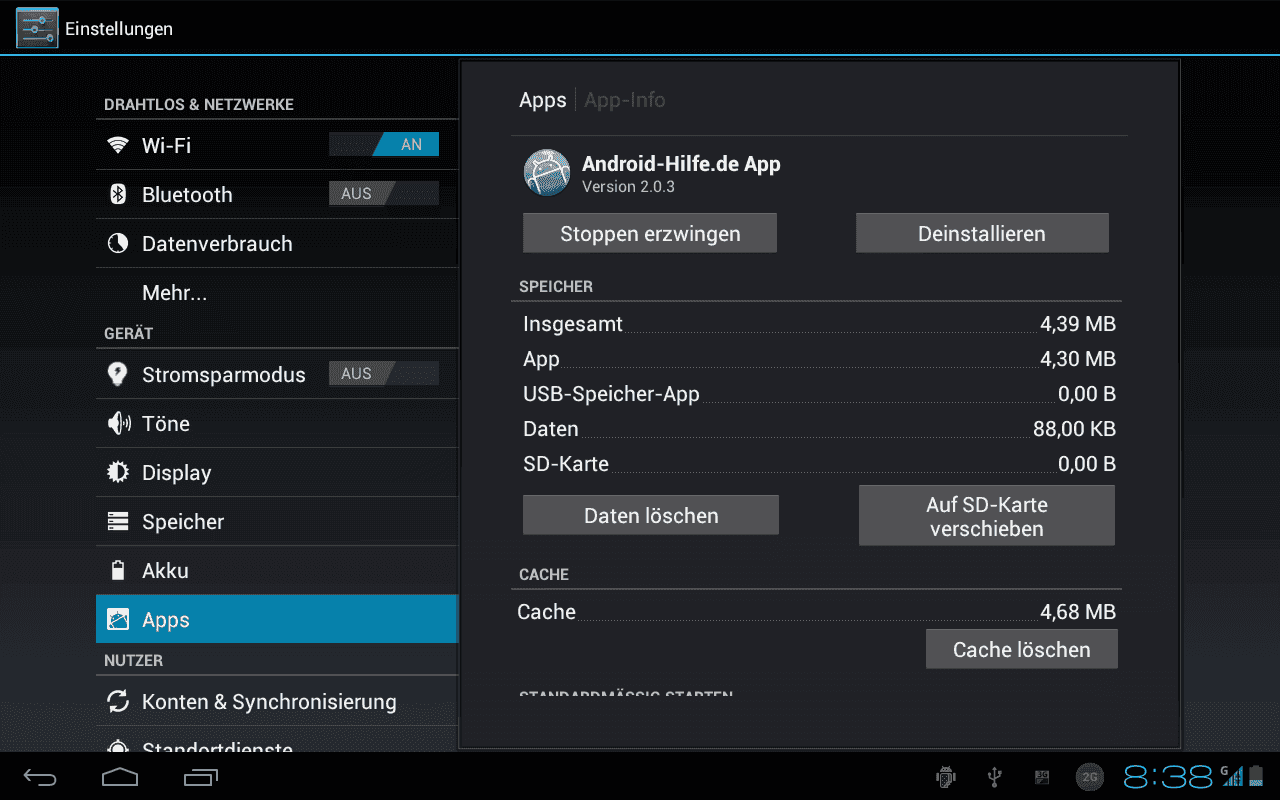This screenshot has height=800, width=1280.
Task: Tap the Einstellungen title text
Action: (119, 29)
